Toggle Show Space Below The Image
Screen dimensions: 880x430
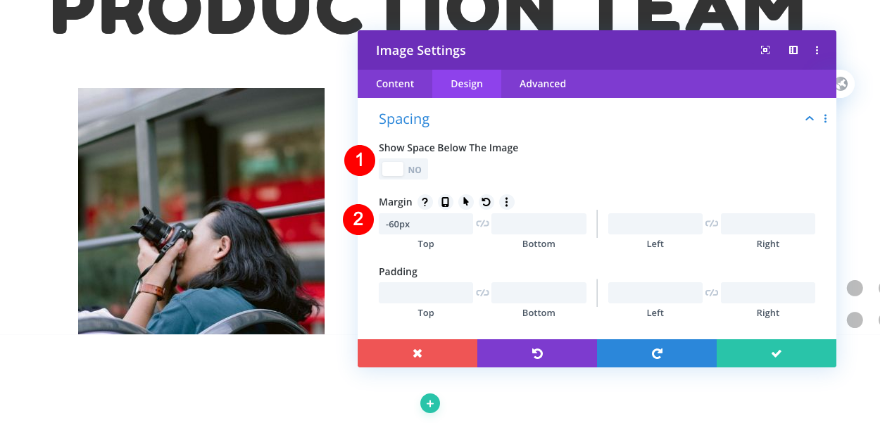point(403,170)
